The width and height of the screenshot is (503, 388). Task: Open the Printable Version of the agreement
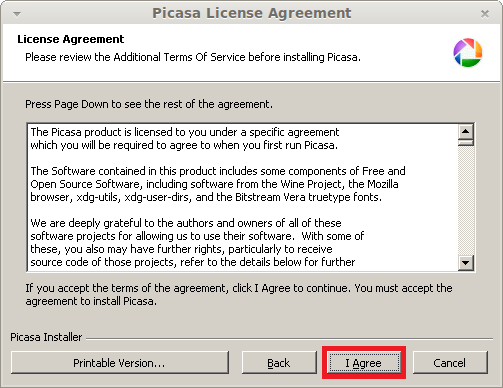pos(120,362)
